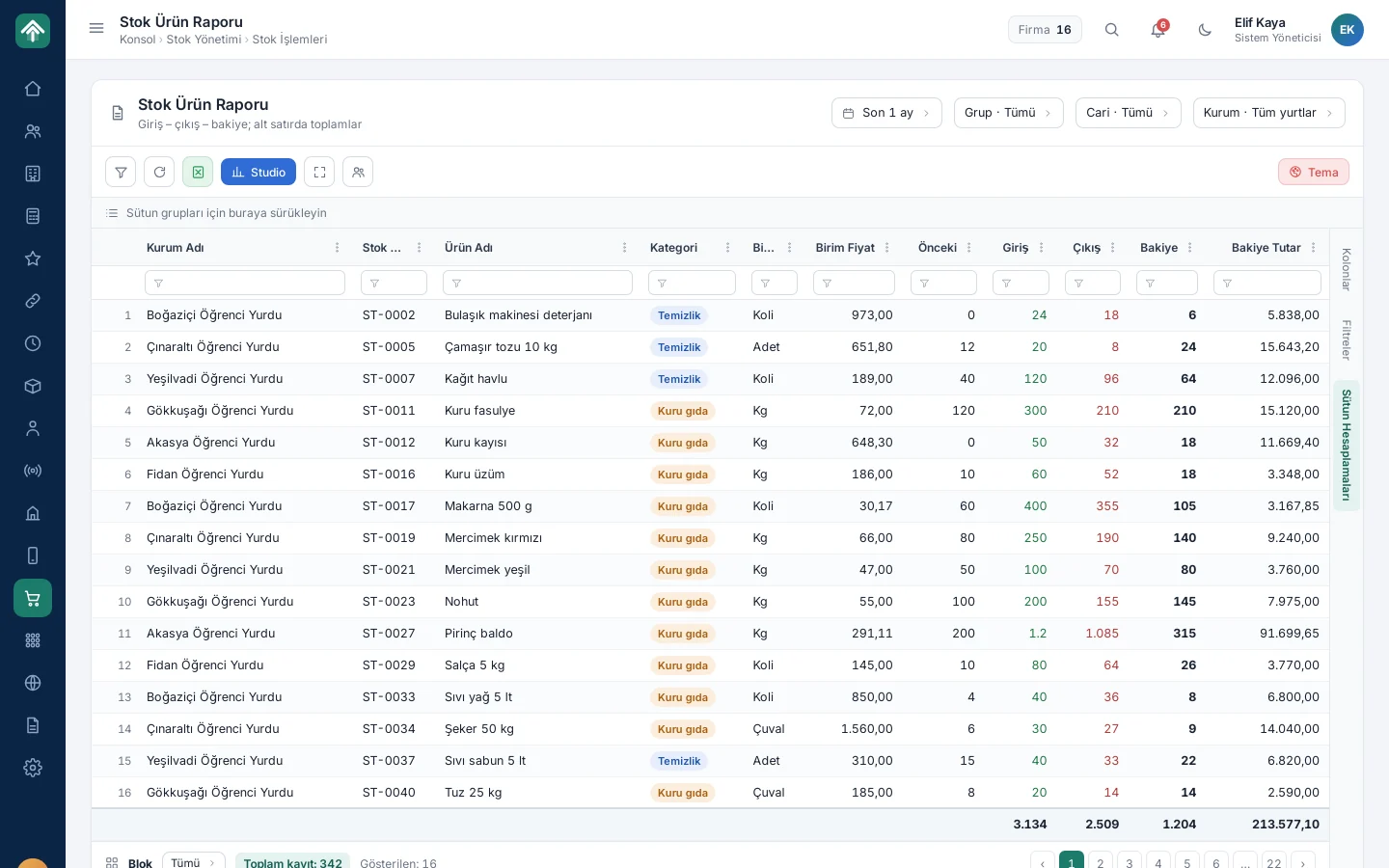The height and width of the screenshot is (868, 1389).
Task: Open the Sütun Hesaplamaları side tab
Action: pyautogui.click(x=1347, y=446)
